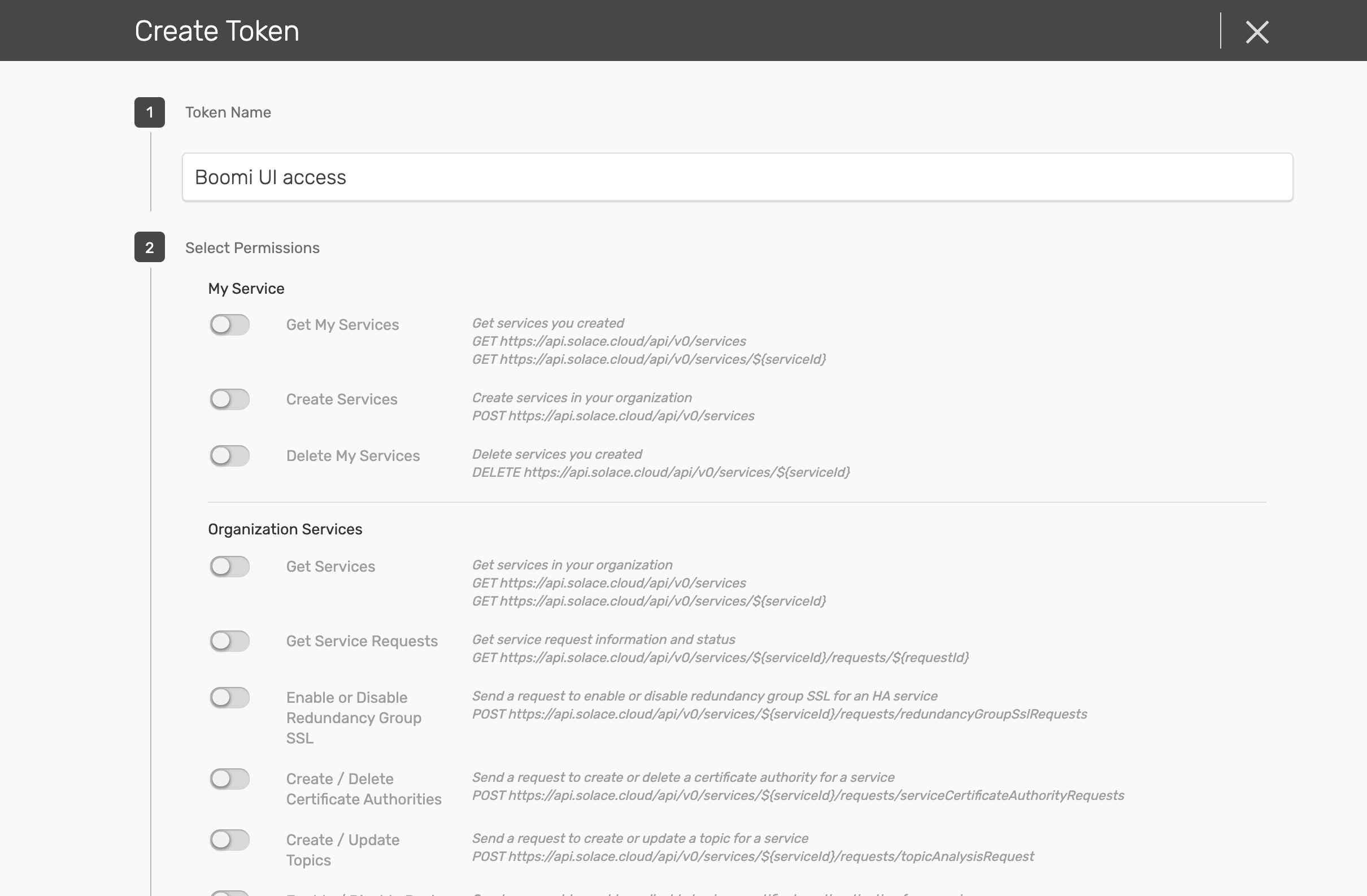Click the Get My Services label text
This screenshot has width=1367, height=896.
click(x=342, y=324)
